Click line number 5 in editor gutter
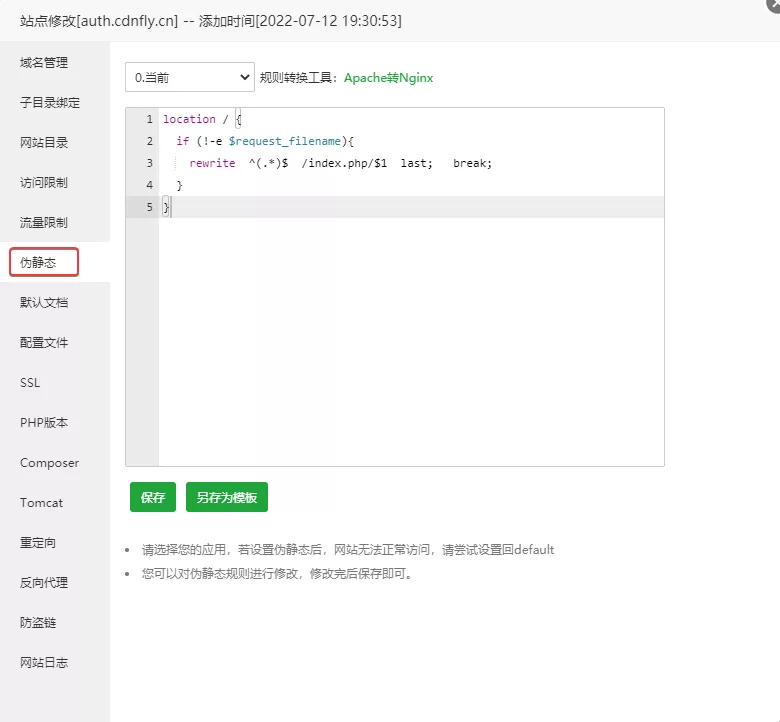Screen dimensions: 780x722 (x=149, y=206)
